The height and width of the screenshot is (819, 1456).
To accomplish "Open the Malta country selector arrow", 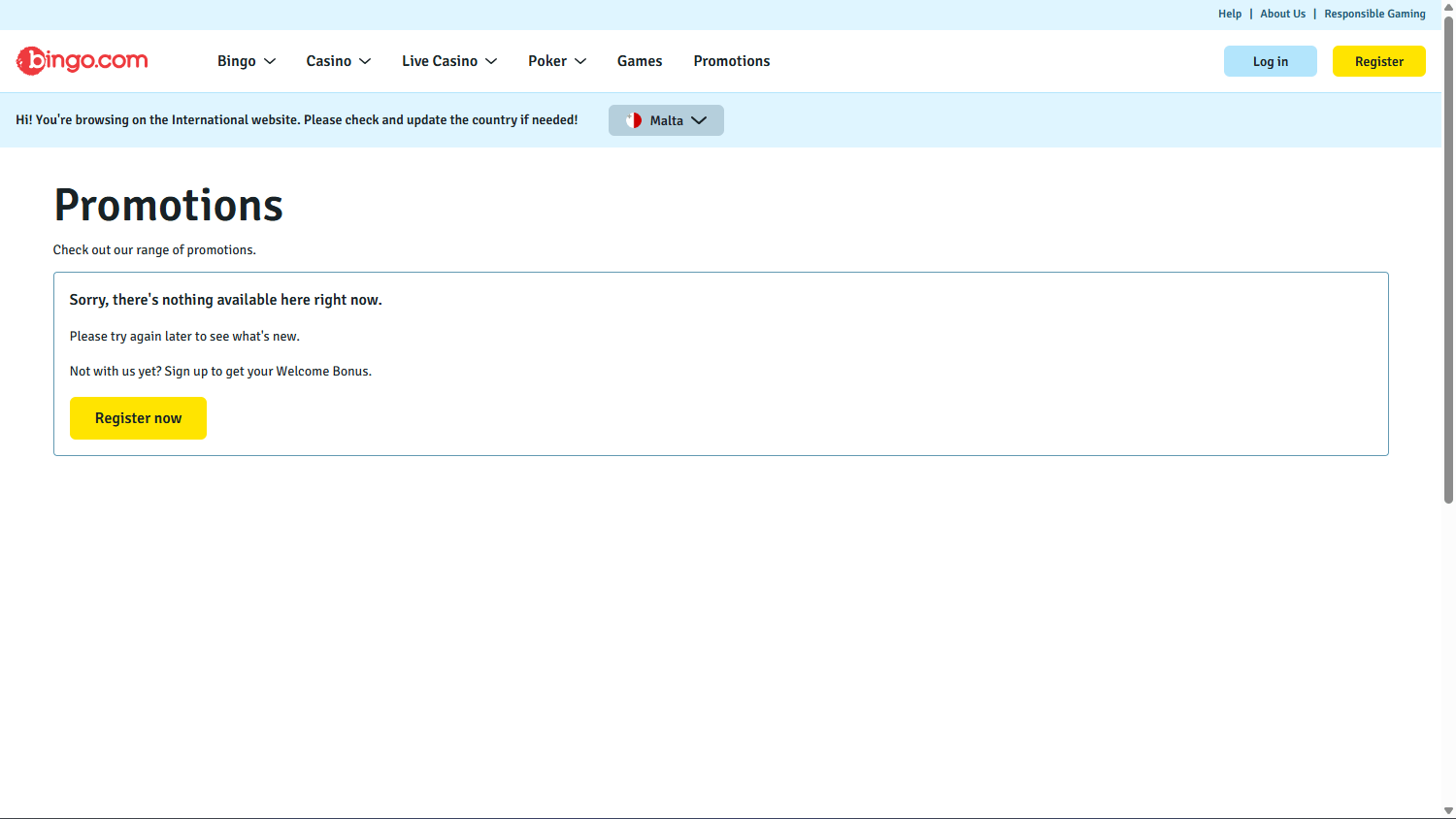I will point(699,120).
